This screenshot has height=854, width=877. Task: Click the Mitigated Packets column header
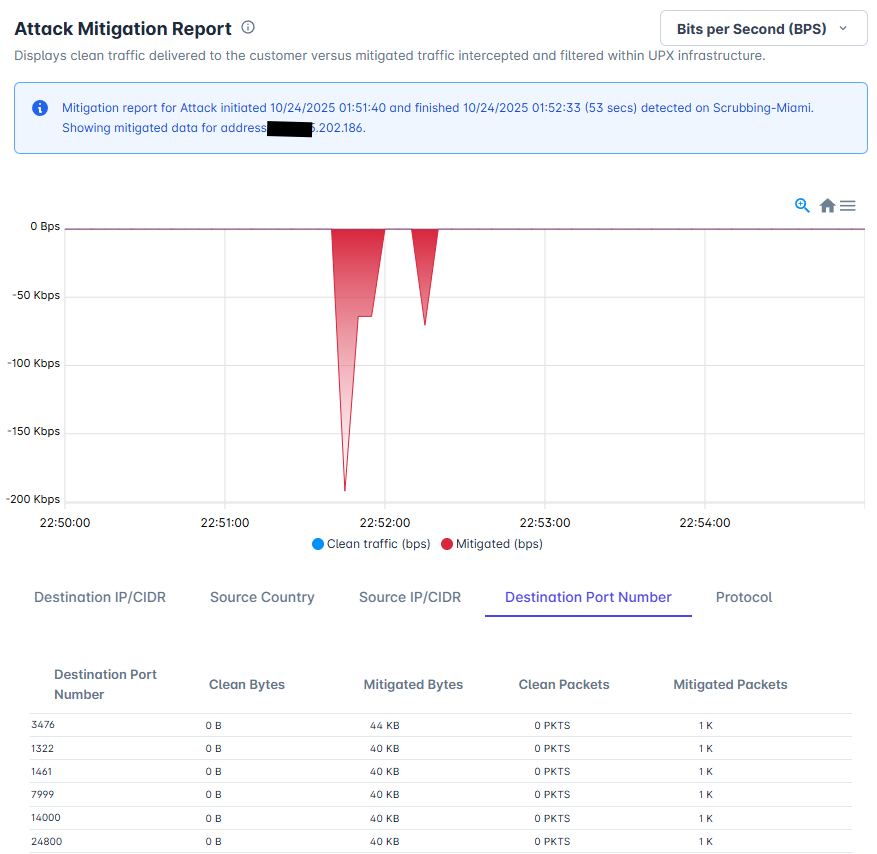click(730, 685)
